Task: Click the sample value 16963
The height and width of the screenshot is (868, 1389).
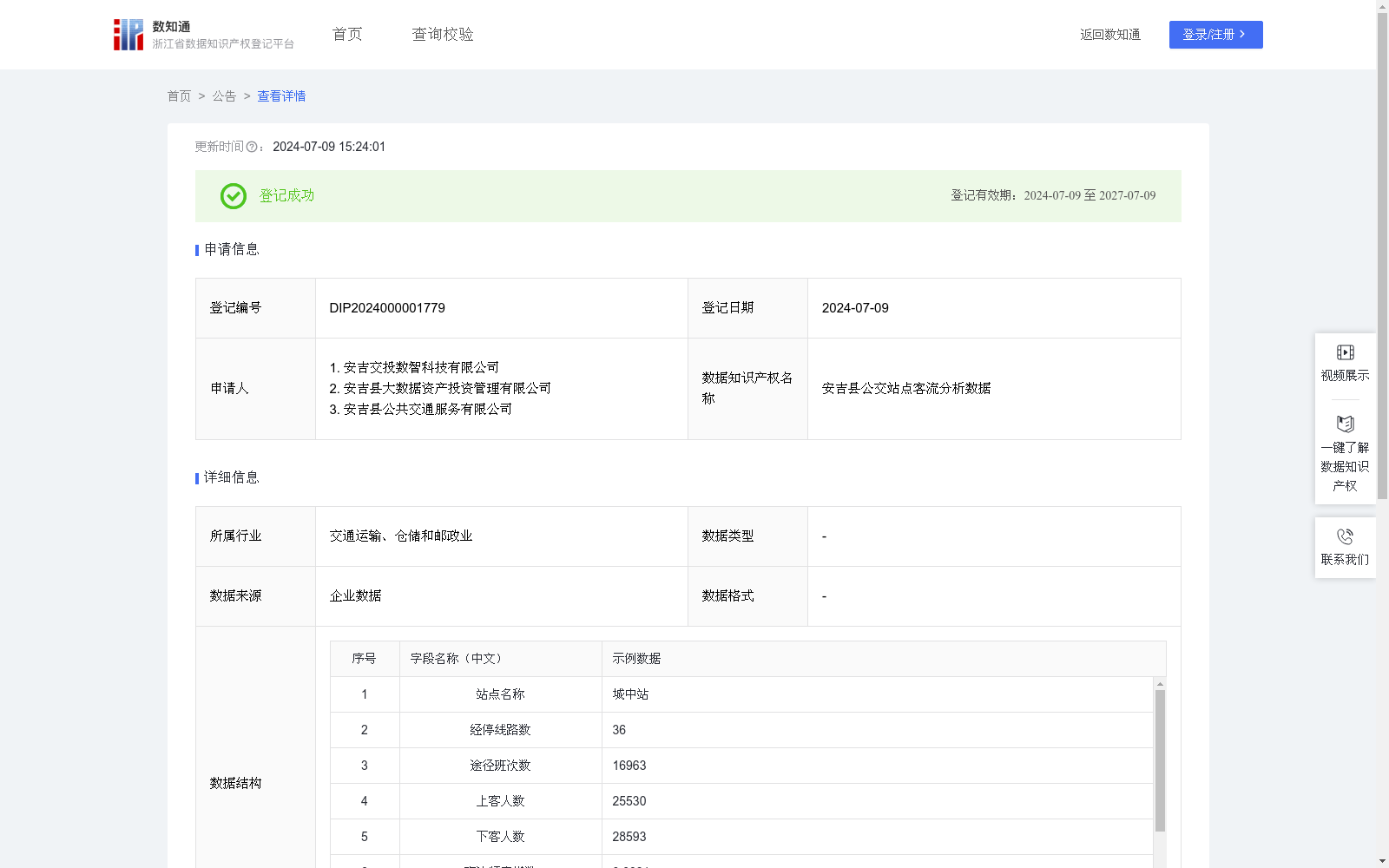Action: (x=629, y=766)
